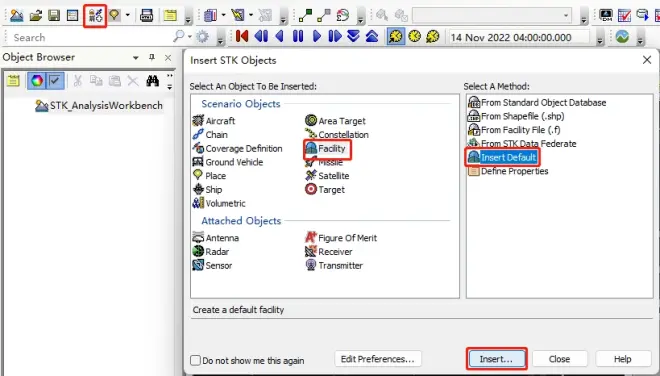
Task: Expand the search magnifier dropdown arrow
Action: (189, 37)
